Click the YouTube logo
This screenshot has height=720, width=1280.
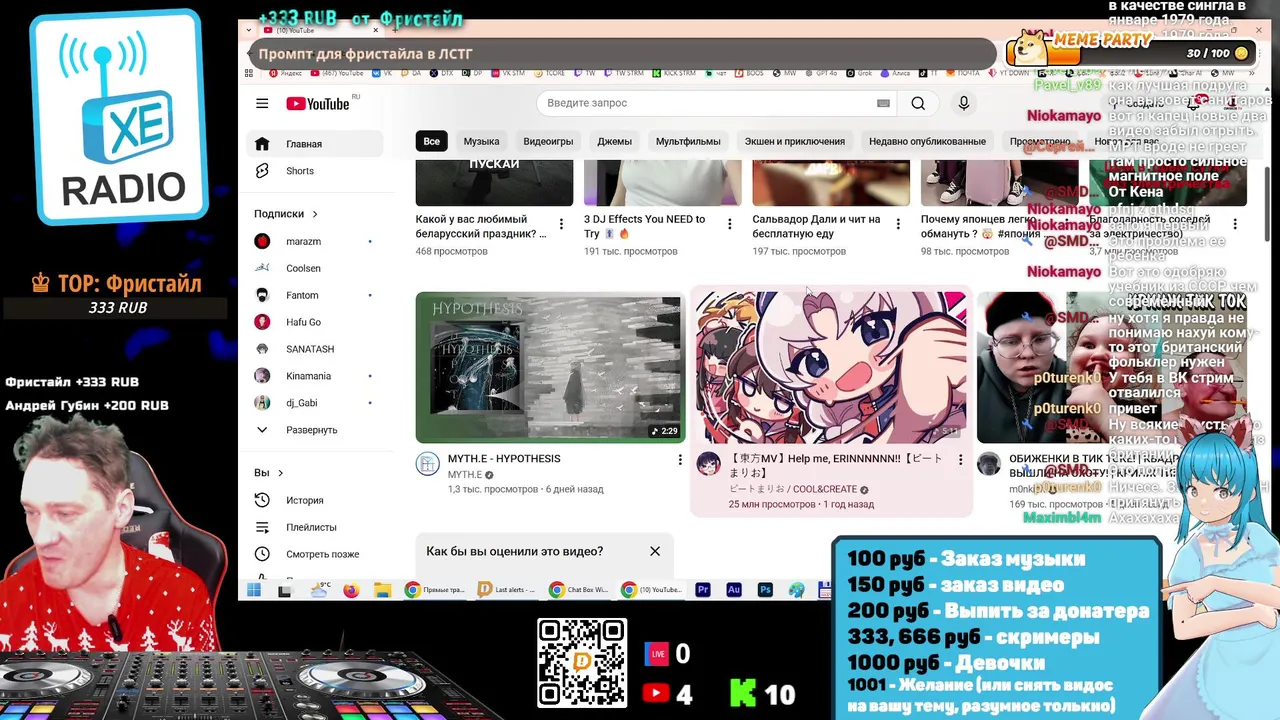pos(318,104)
